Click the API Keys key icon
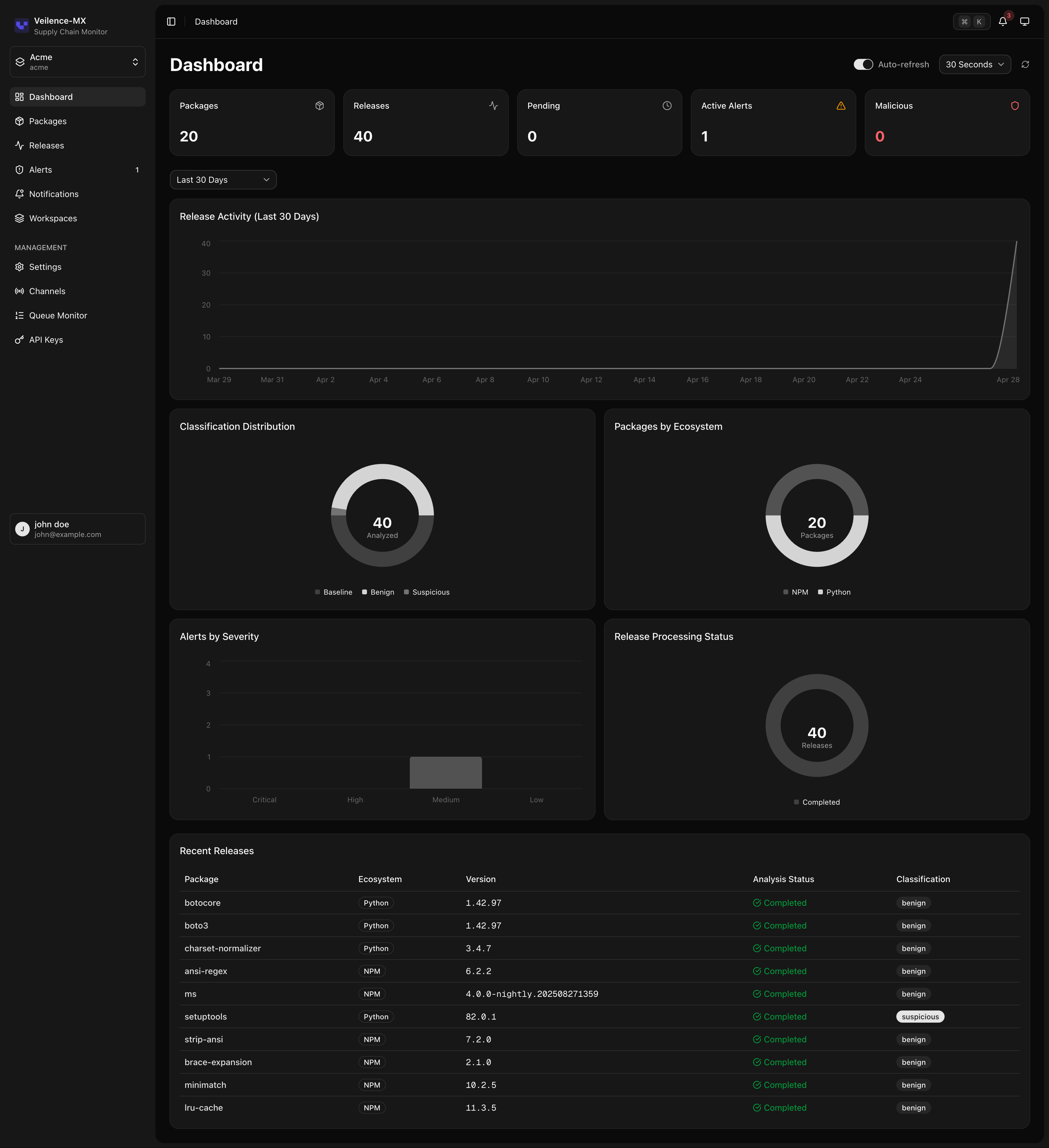Image resolution: width=1049 pixels, height=1148 pixels. tap(19, 340)
